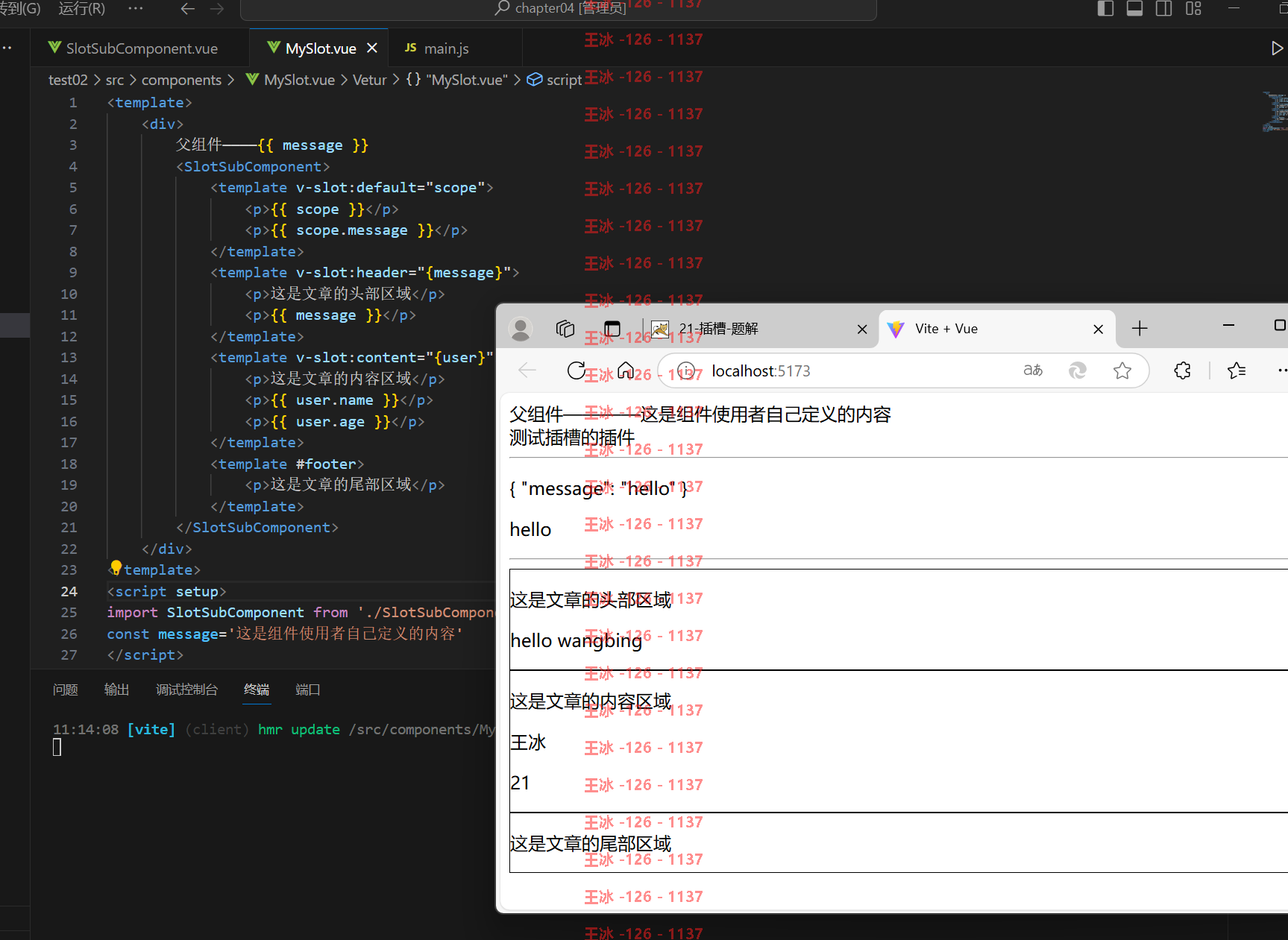Open the SlotSubComponent.vue editor tab
The height and width of the screenshot is (940, 1288).
(x=133, y=48)
